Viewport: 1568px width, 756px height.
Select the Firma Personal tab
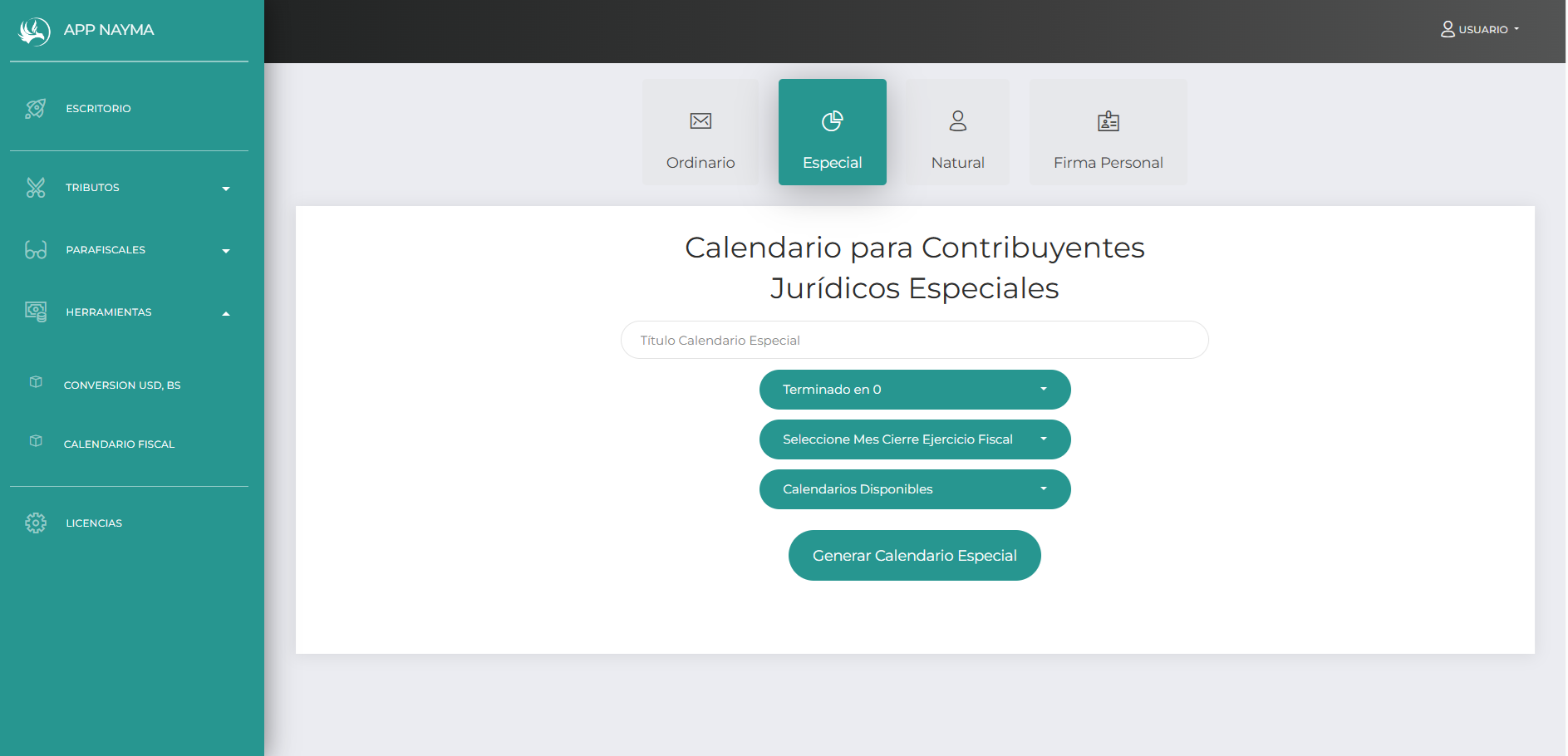pos(1108,132)
